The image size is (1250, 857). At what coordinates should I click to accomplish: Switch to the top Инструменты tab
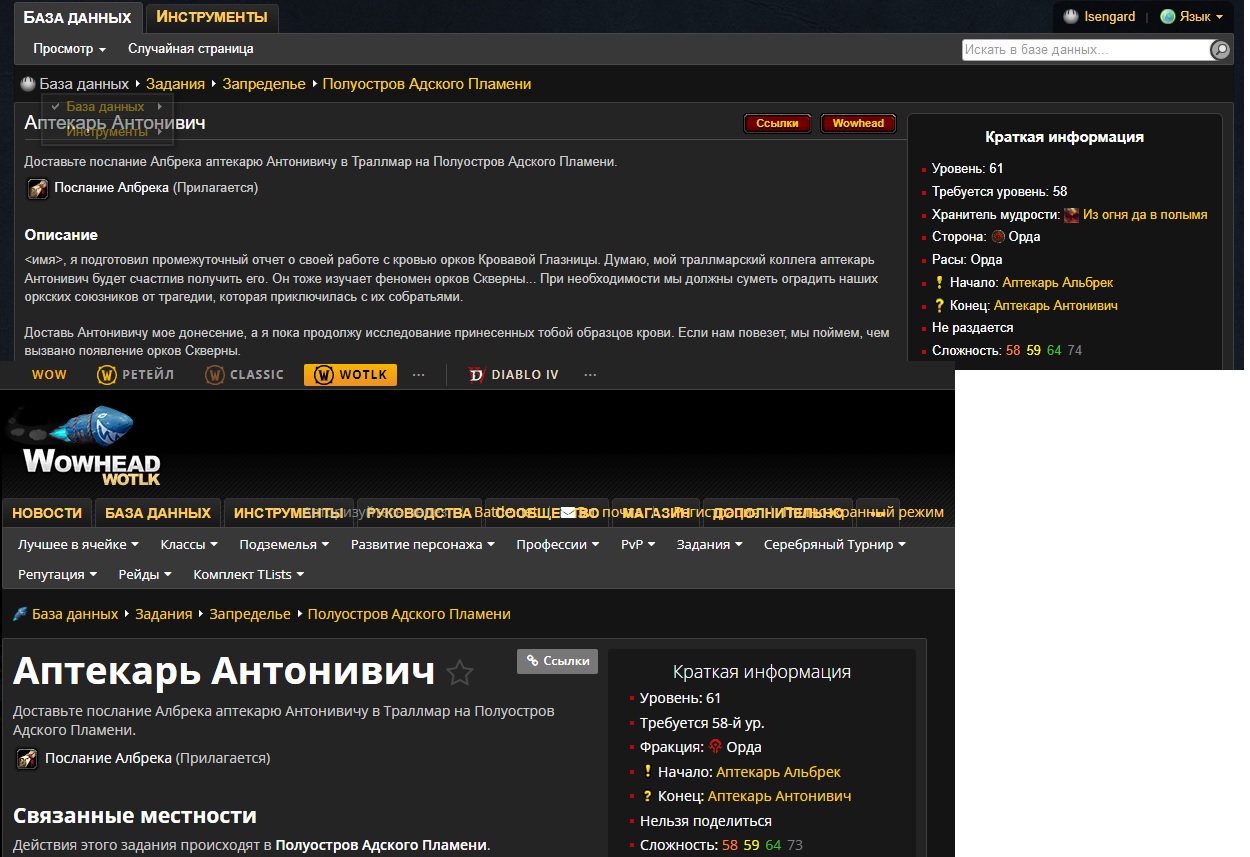coord(212,17)
